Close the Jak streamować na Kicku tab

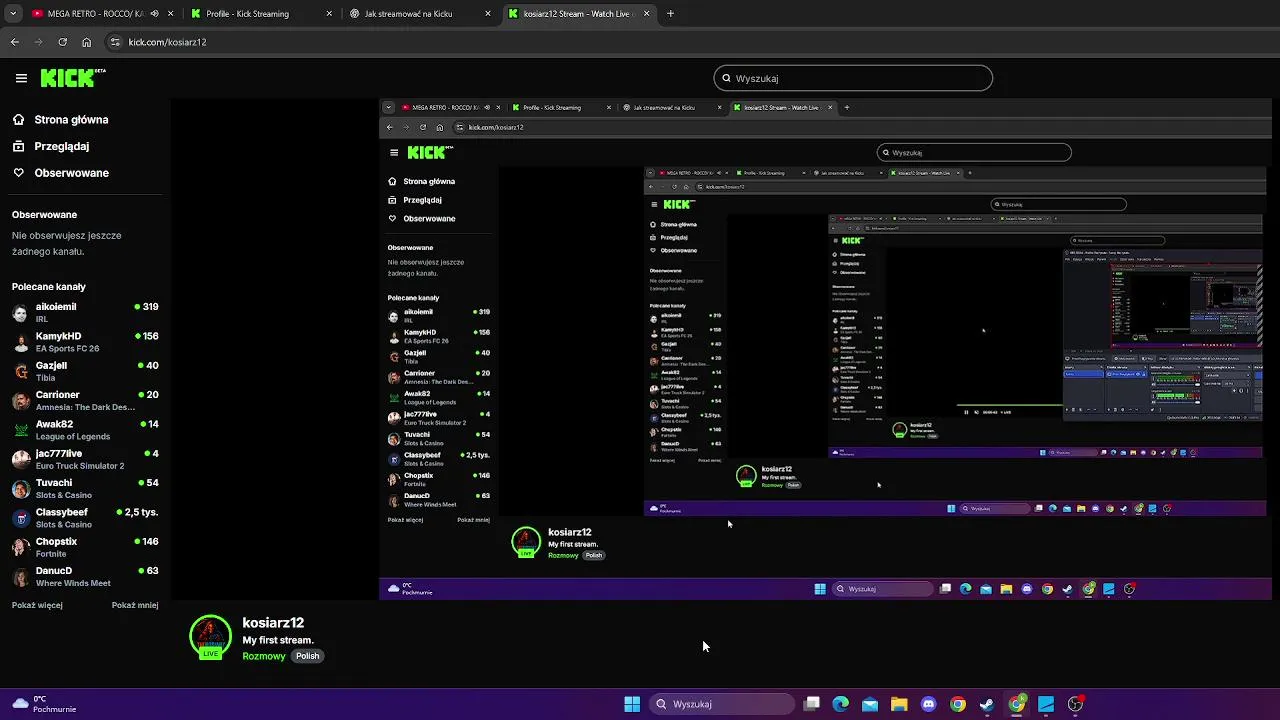488,14
